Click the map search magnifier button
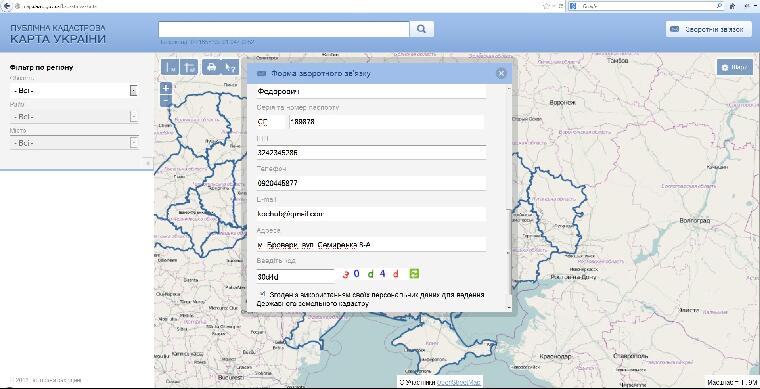The width and height of the screenshot is (760, 389). click(421, 29)
